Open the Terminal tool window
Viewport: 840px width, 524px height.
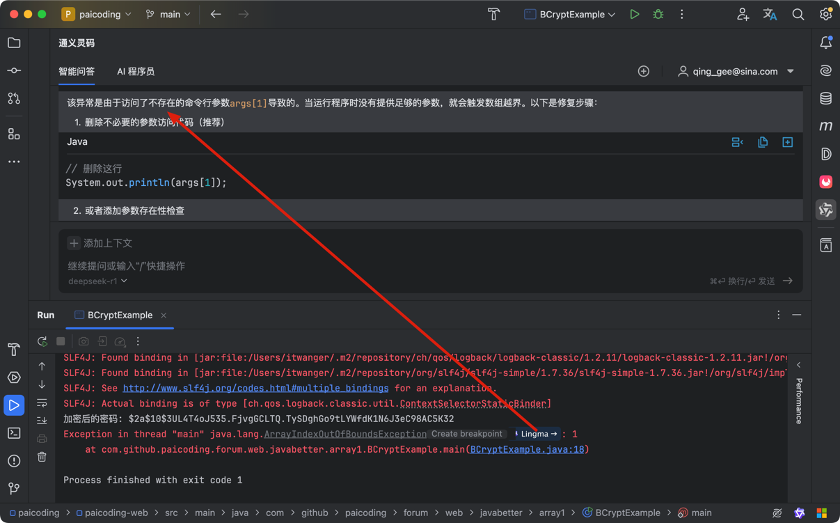(x=14, y=433)
